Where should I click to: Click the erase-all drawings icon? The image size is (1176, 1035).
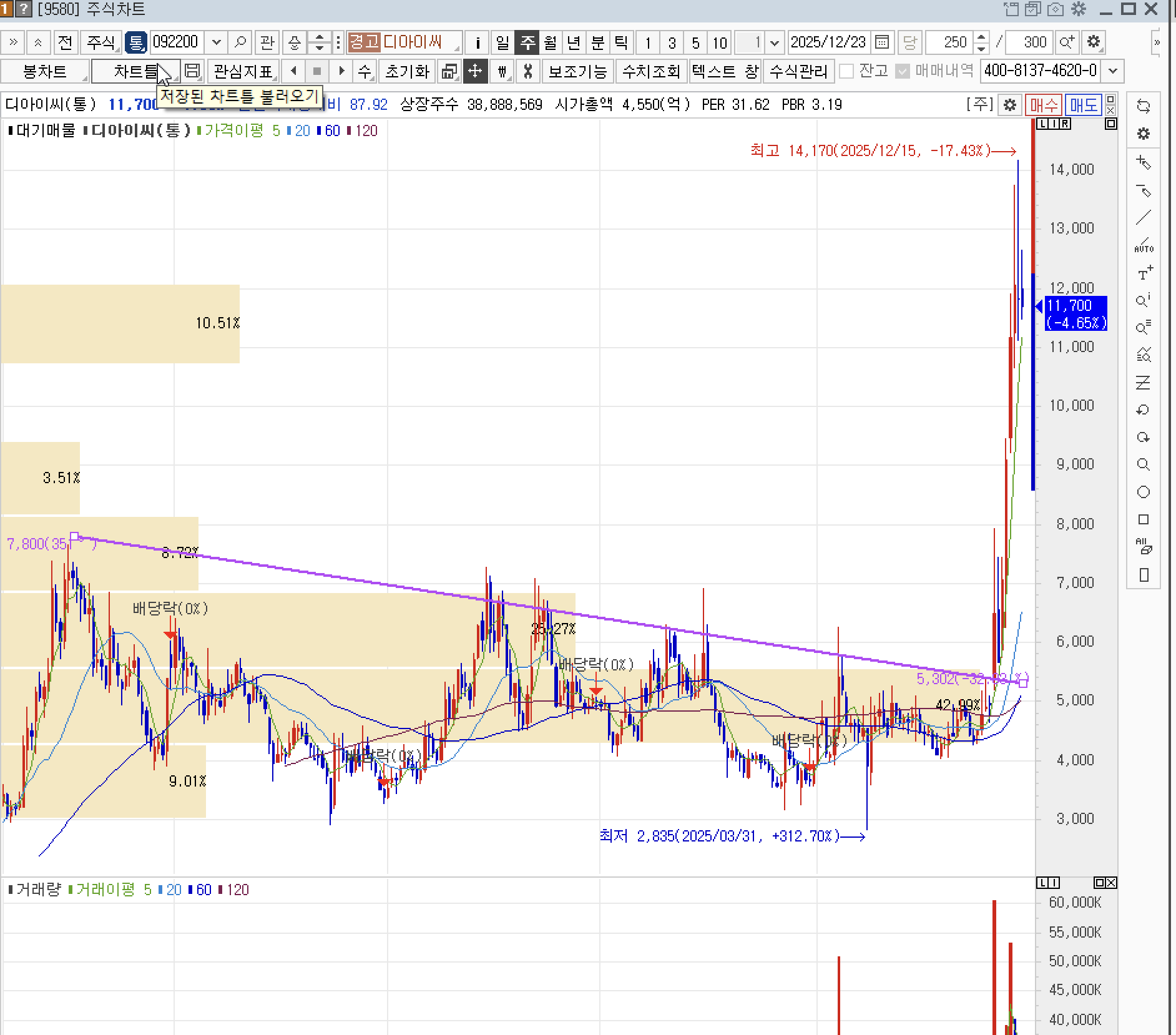[x=1144, y=547]
